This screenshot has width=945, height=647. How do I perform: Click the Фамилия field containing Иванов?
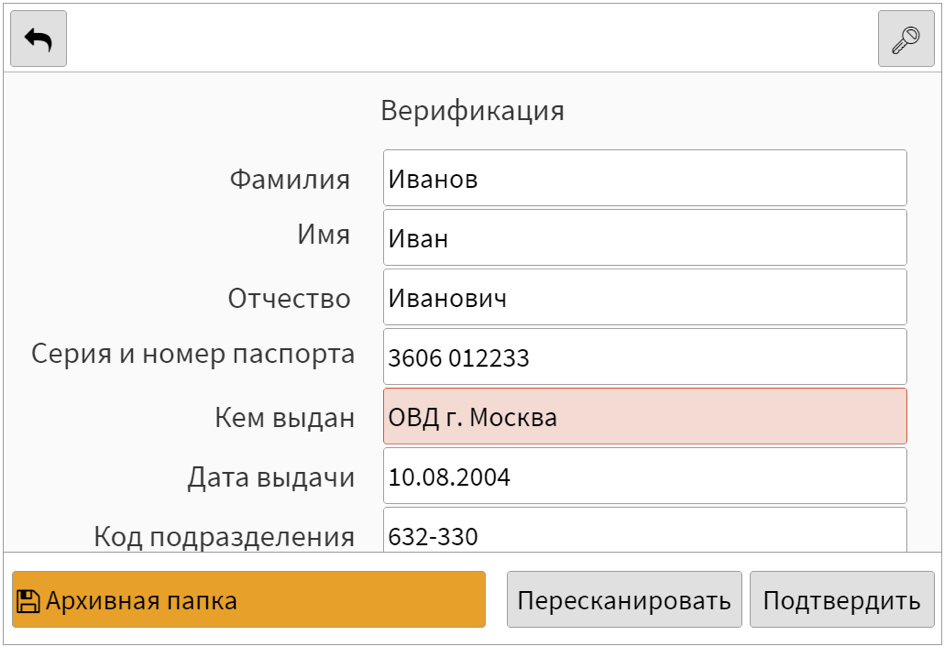(645, 178)
